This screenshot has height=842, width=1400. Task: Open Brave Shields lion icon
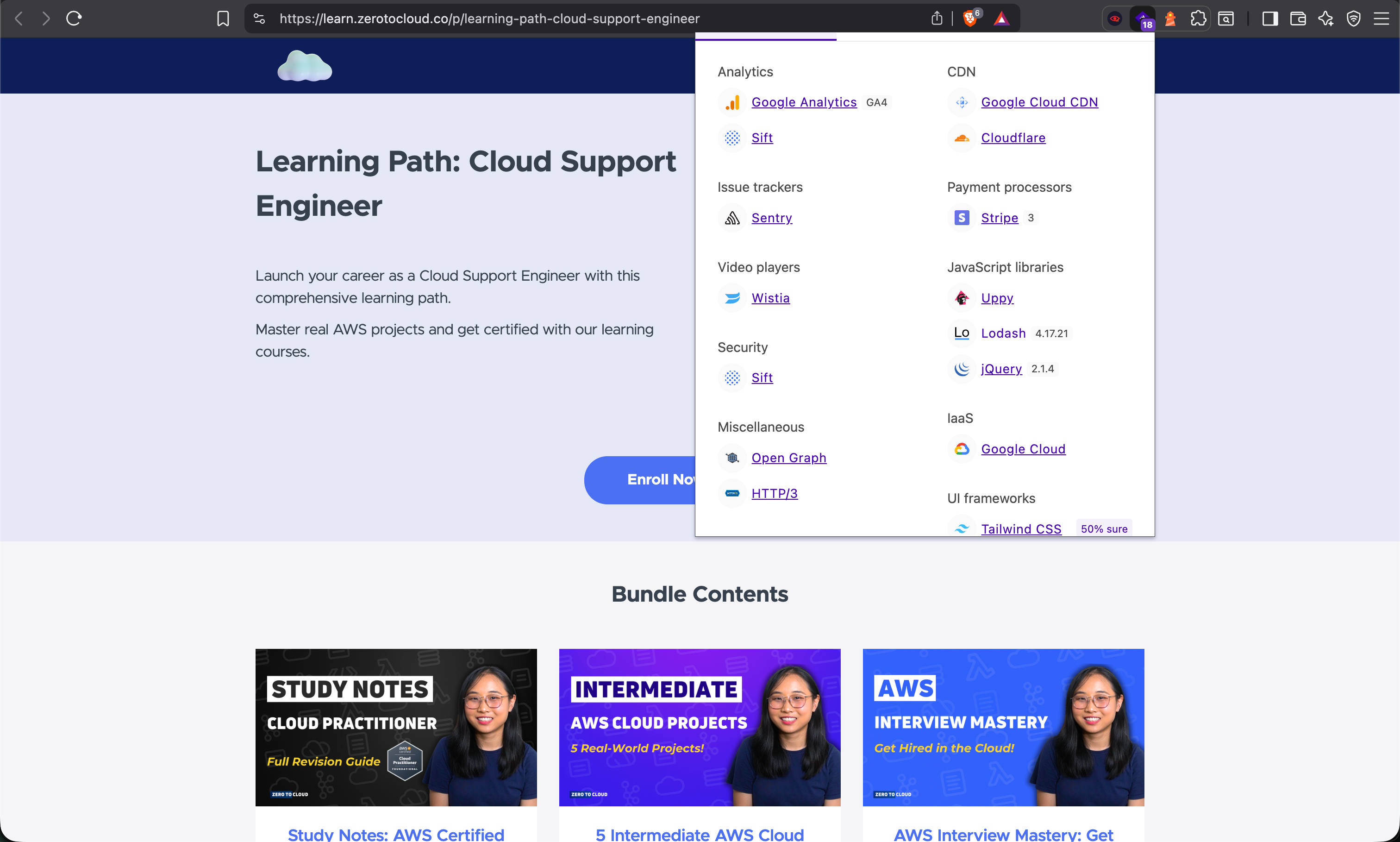pyautogui.click(x=970, y=19)
